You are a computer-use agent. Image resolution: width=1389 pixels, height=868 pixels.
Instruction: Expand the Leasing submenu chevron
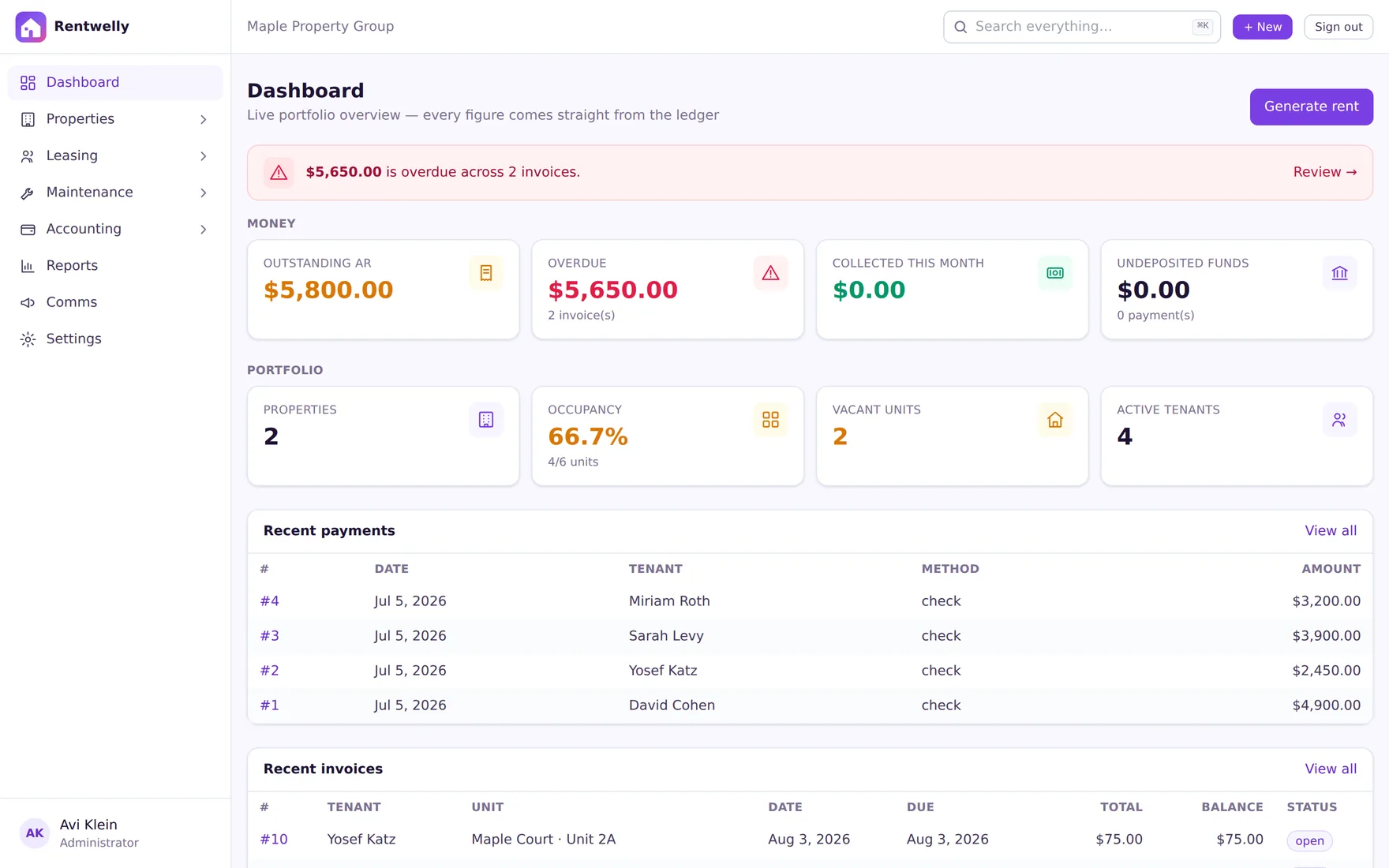click(x=203, y=156)
